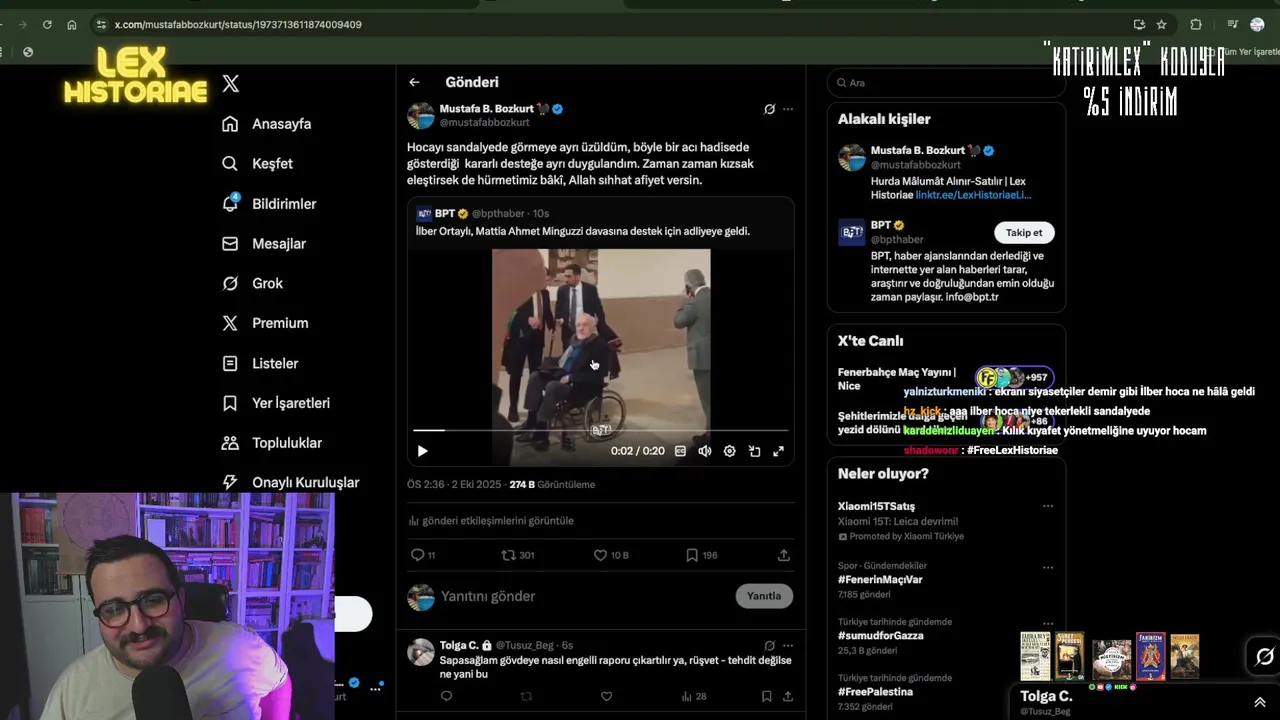The image size is (1280, 720).
Task: Click the Ara search field
Action: pyautogui.click(x=946, y=83)
